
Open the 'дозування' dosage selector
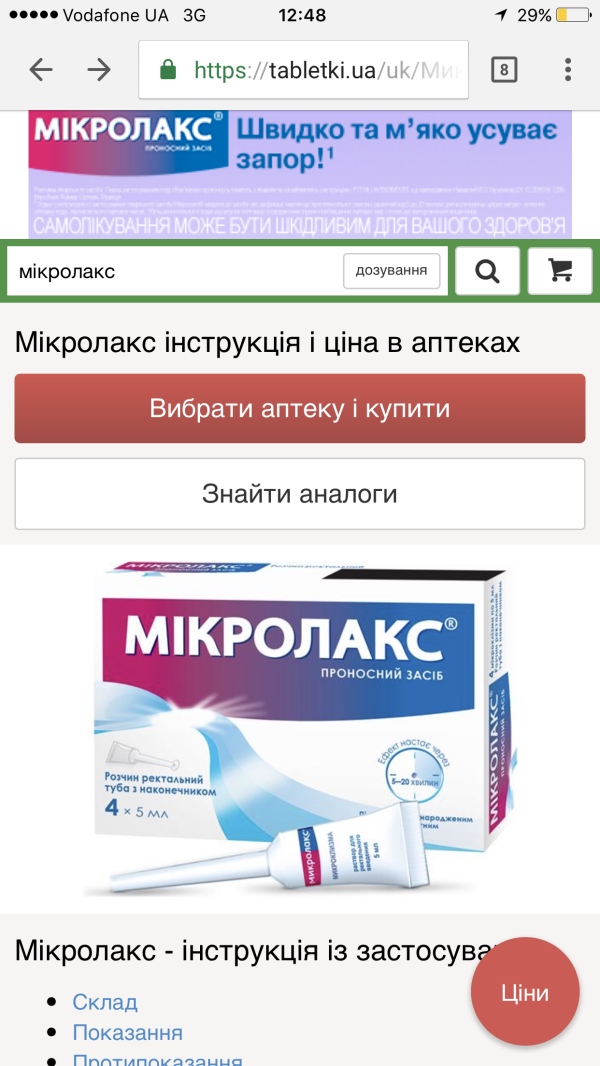pos(391,271)
